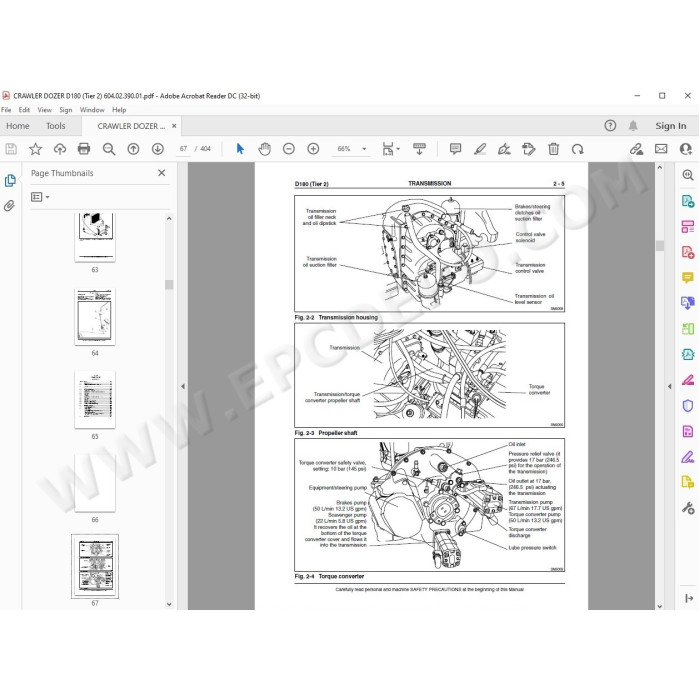
Task: Click the thumbnails scroll down arrow
Action: (x=169, y=604)
